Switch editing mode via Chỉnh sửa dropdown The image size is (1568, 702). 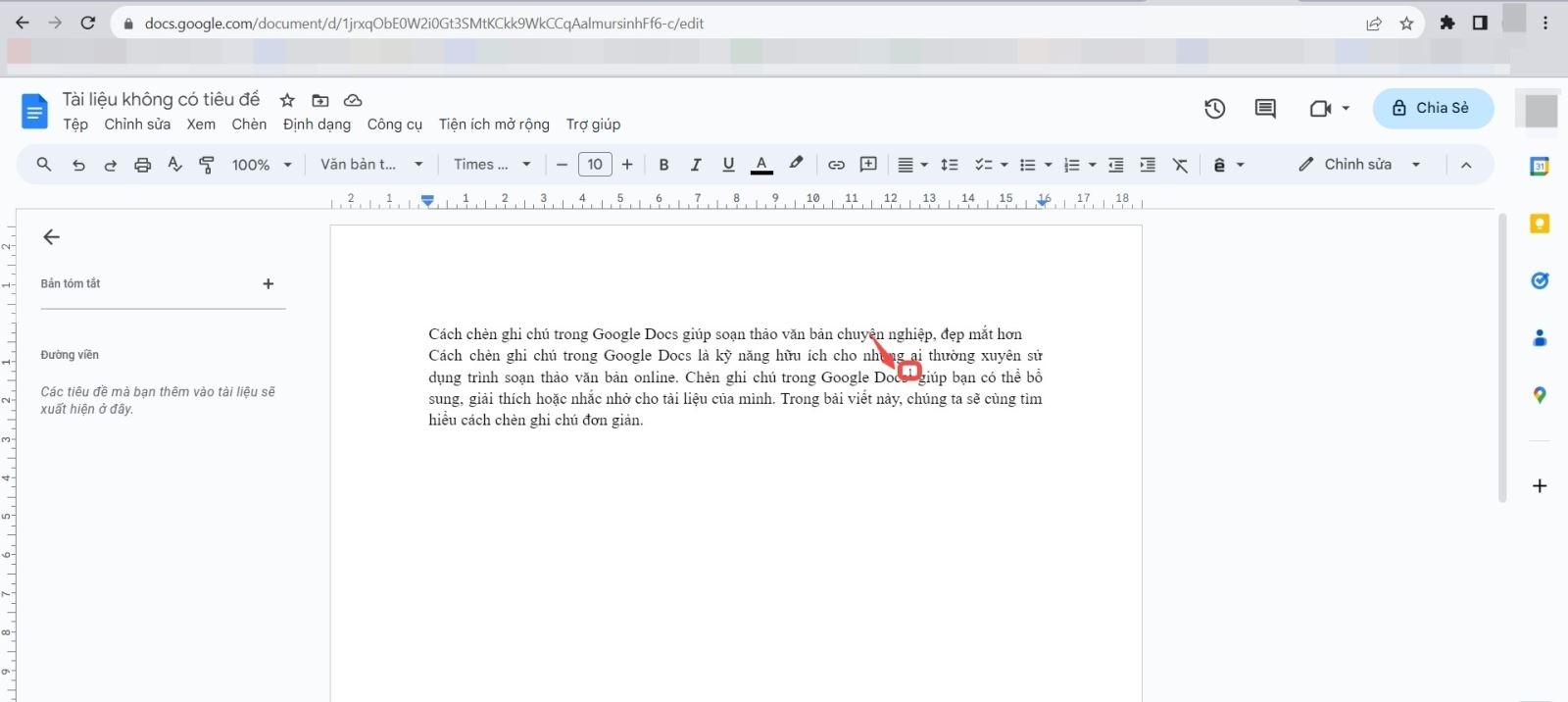[1359, 165]
